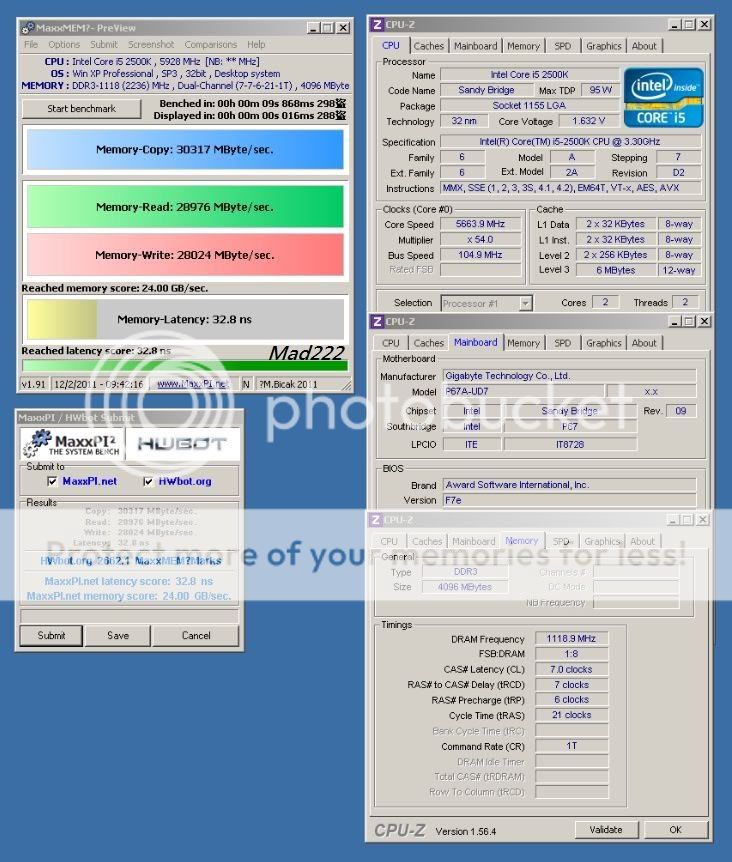Click the Validate button in CPU-Z
Screen dimensions: 732x862
click(606, 829)
